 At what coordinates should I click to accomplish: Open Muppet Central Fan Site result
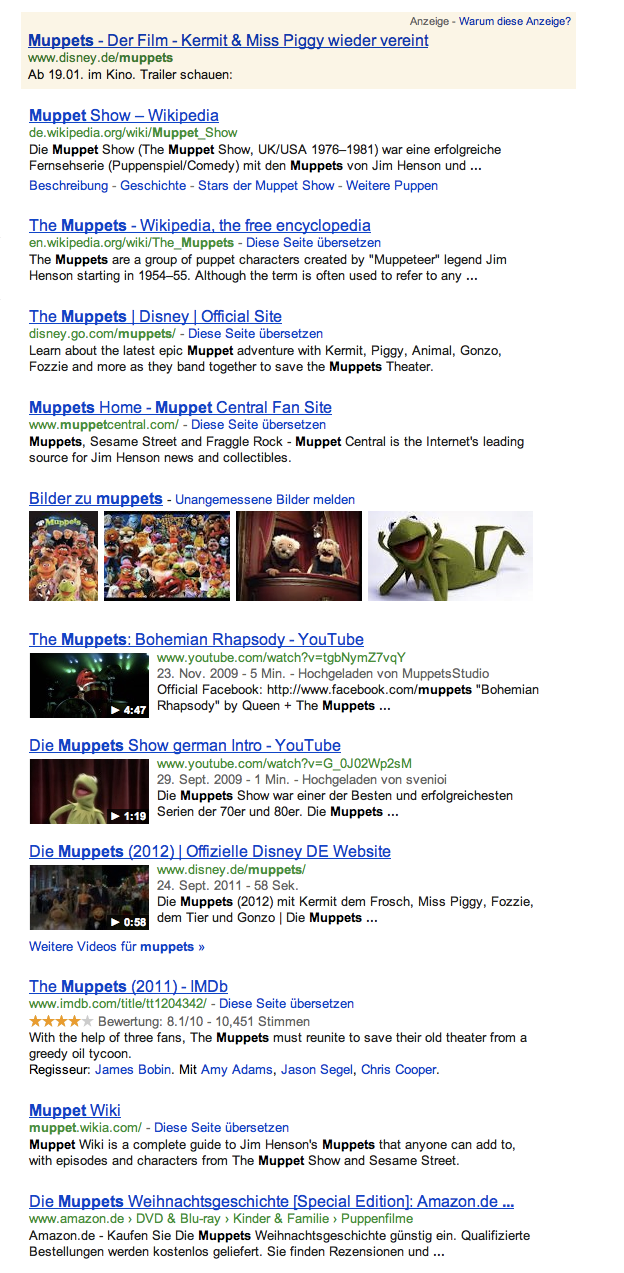tap(180, 407)
